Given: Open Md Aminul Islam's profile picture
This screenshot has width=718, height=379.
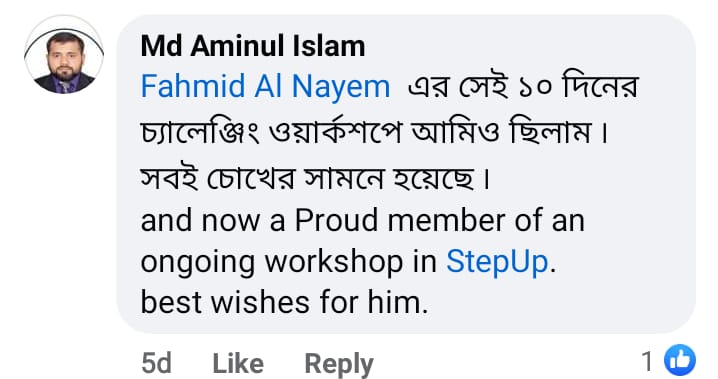Looking at the screenshot, I should 64,54.
